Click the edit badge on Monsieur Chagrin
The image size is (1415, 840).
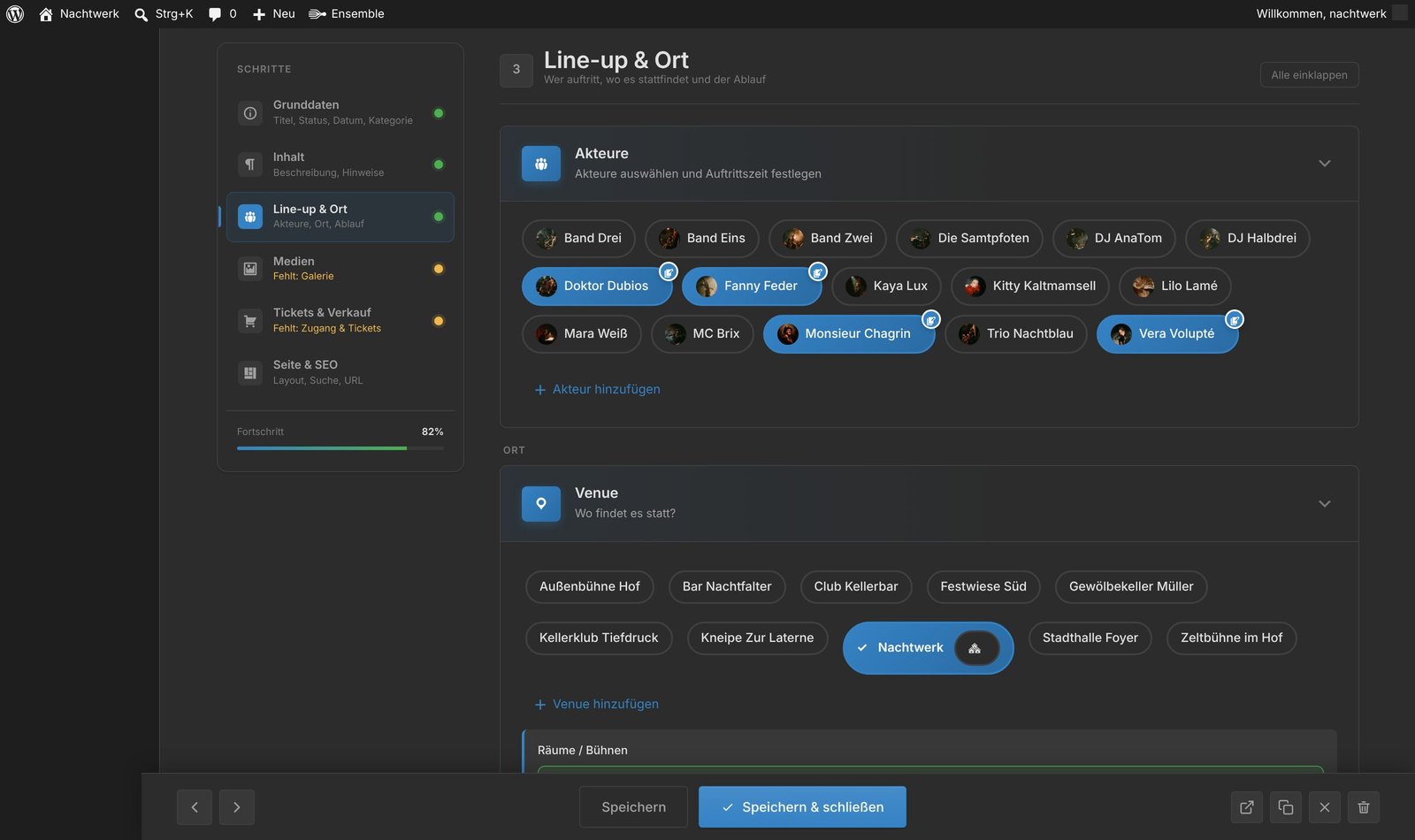tap(931, 320)
